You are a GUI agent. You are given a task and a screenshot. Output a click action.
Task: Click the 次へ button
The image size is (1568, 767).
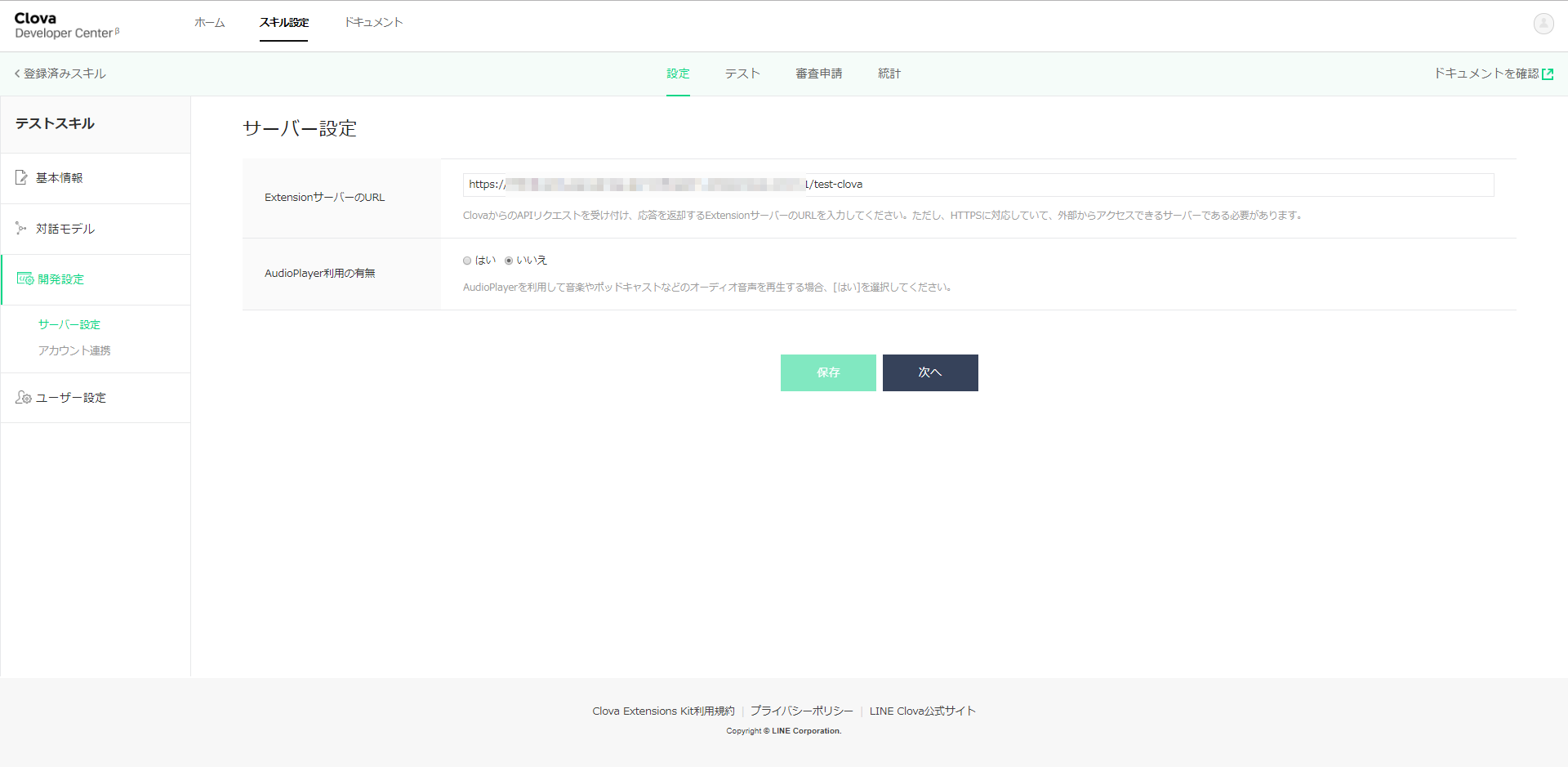(x=930, y=372)
